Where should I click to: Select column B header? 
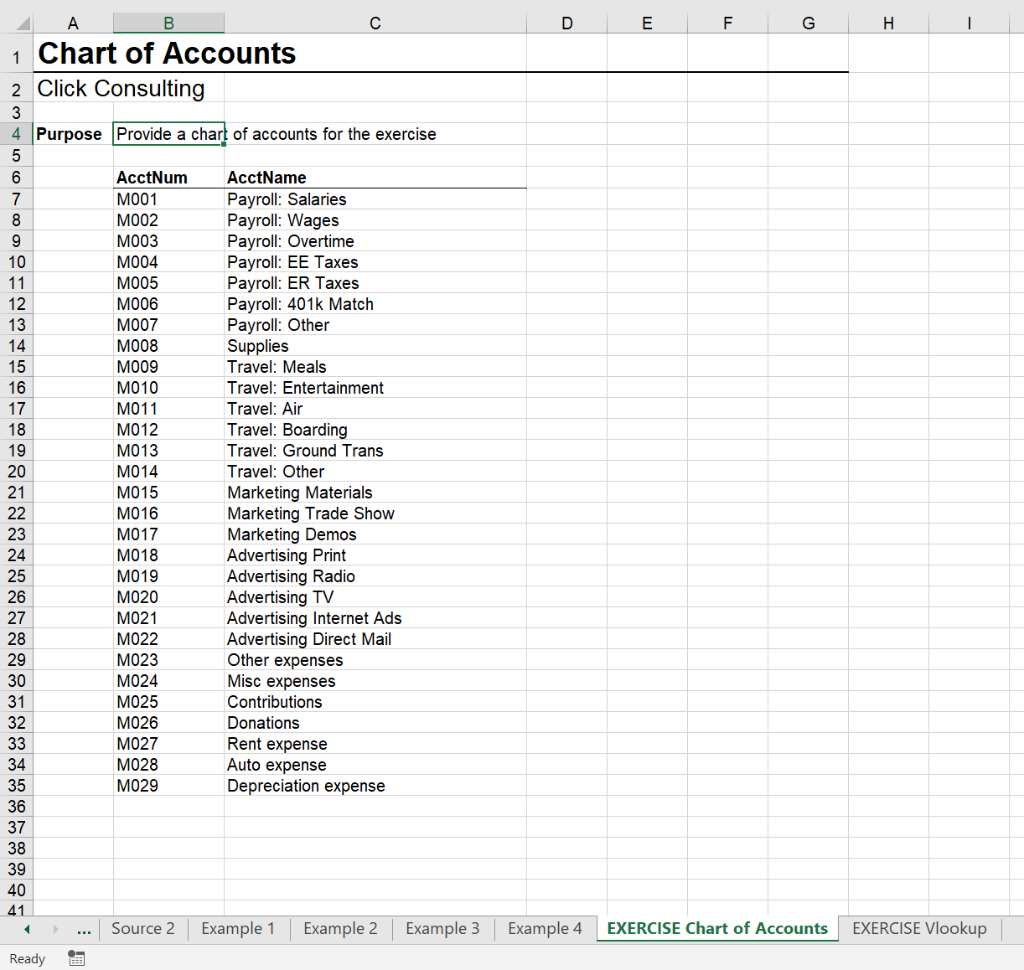pyautogui.click(x=168, y=24)
